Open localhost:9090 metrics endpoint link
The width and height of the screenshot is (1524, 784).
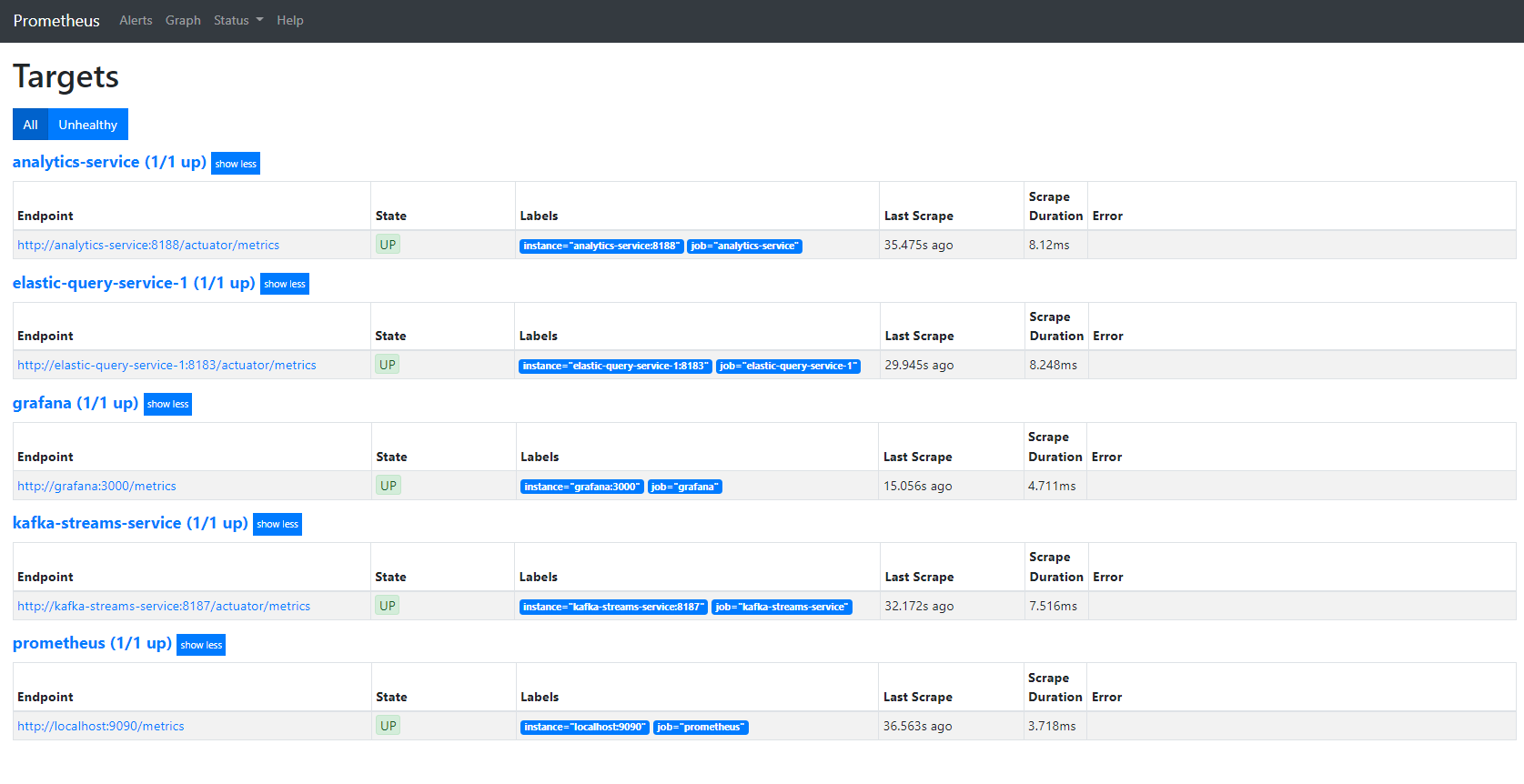coord(101,726)
